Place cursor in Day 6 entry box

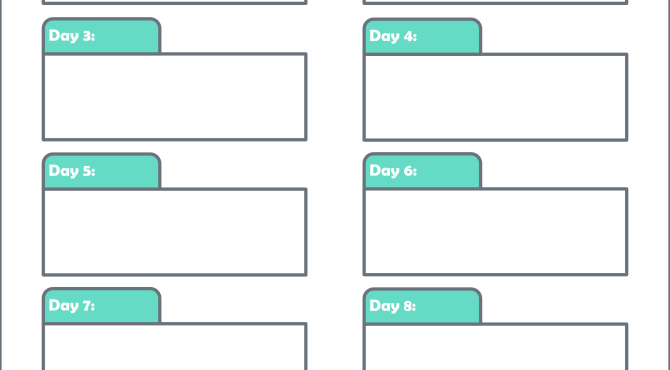tap(495, 232)
